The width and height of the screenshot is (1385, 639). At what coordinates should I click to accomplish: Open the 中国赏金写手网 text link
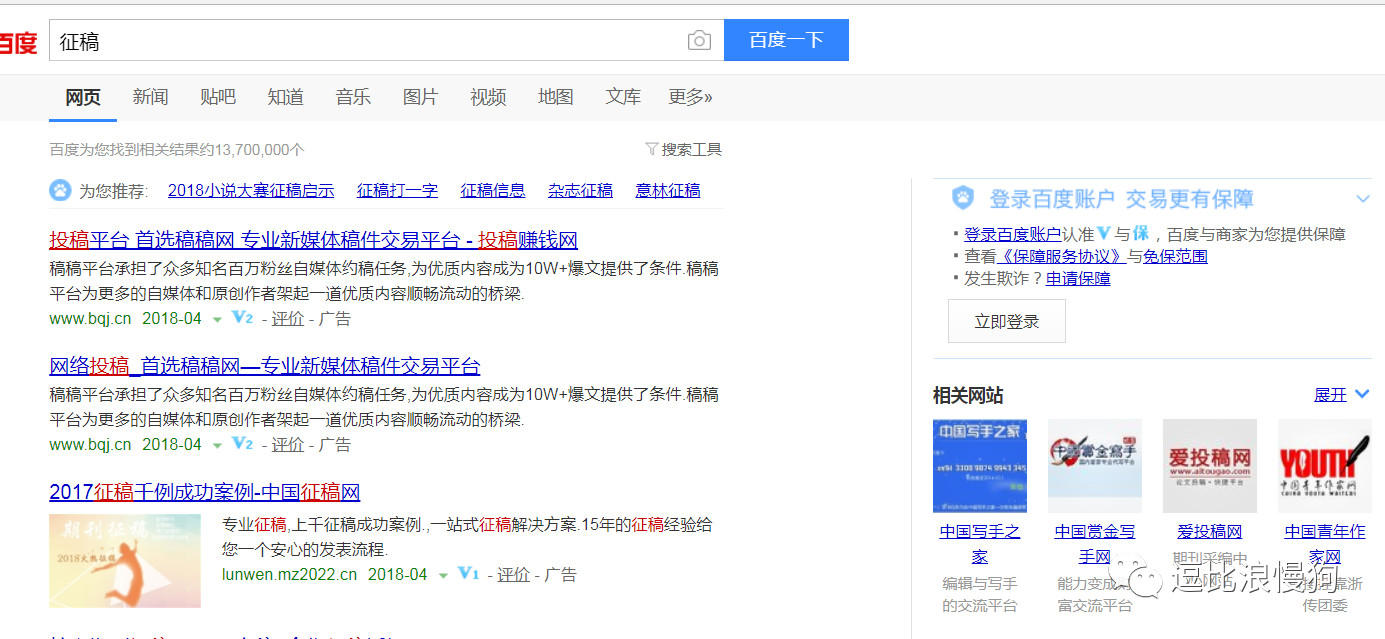coord(1095,544)
